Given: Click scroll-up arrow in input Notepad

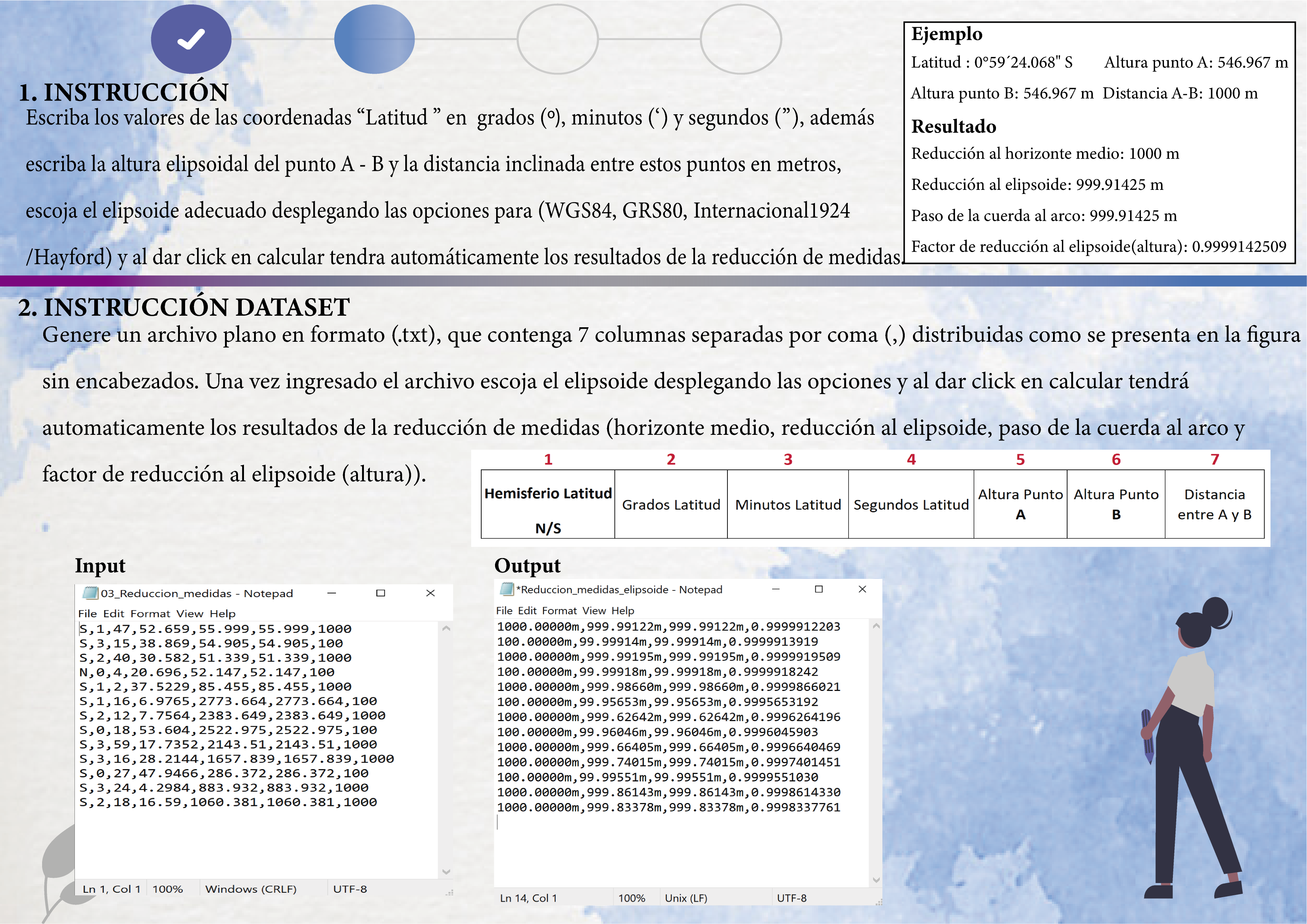Looking at the screenshot, I should pyautogui.click(x=446, y=629).
